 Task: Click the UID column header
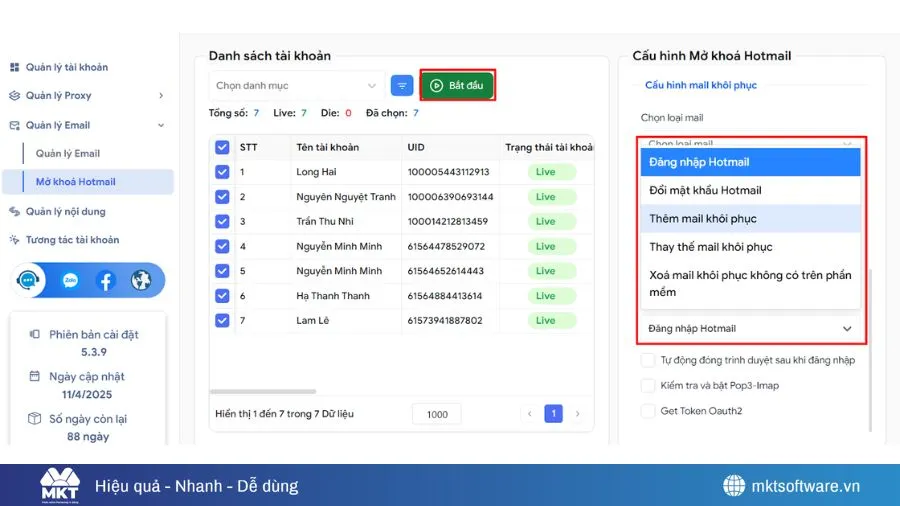coord(416,147)
